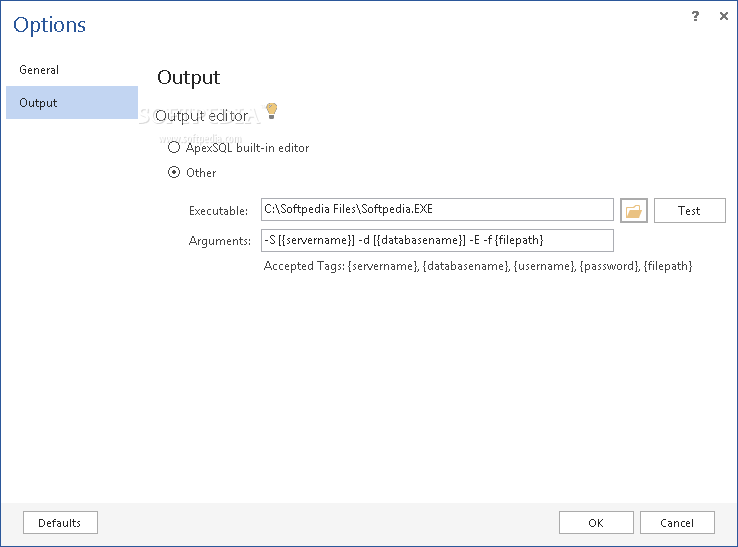Focus the Arguments input field

click(437, 241)
